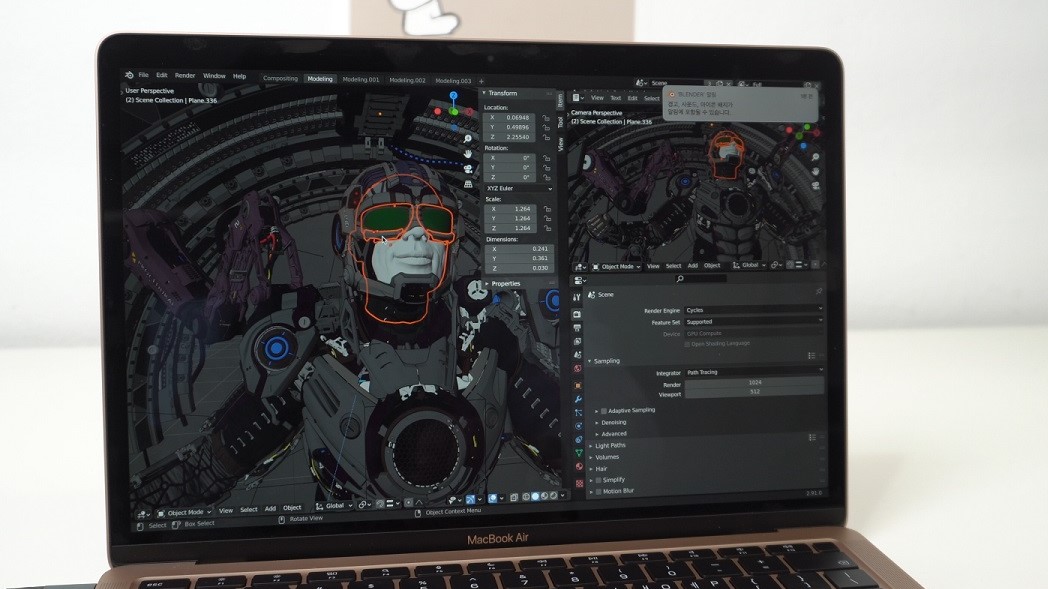This screenshot has width=1048, height=589.
Task: Lock the Location X axis
Action: pos(546,118)
